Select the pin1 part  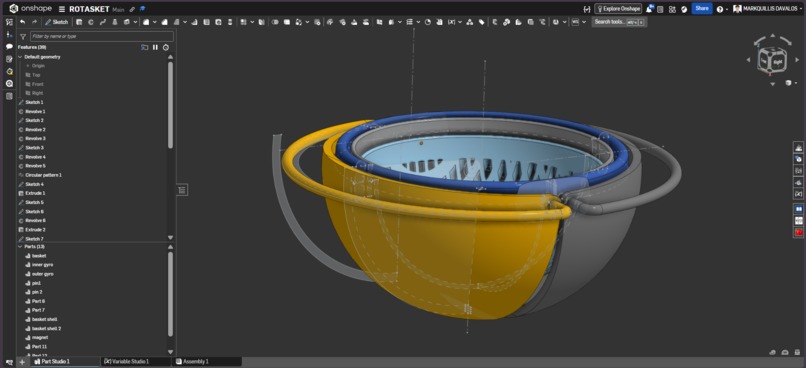tap(36, 283)
